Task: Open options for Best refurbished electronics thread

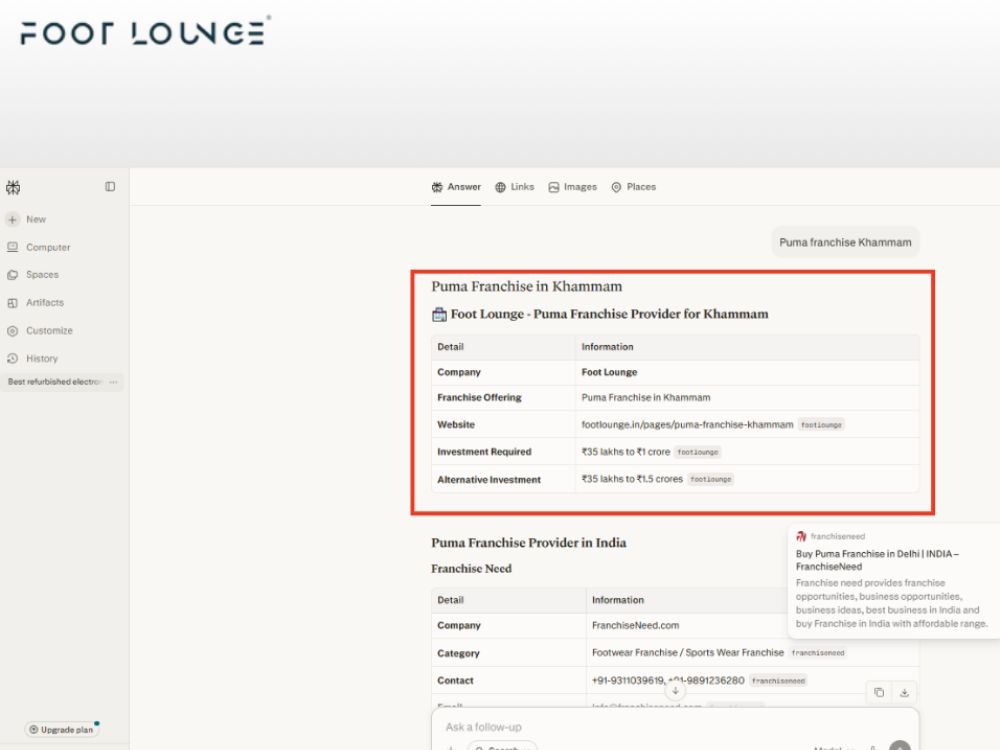Action: pos(114,382)
